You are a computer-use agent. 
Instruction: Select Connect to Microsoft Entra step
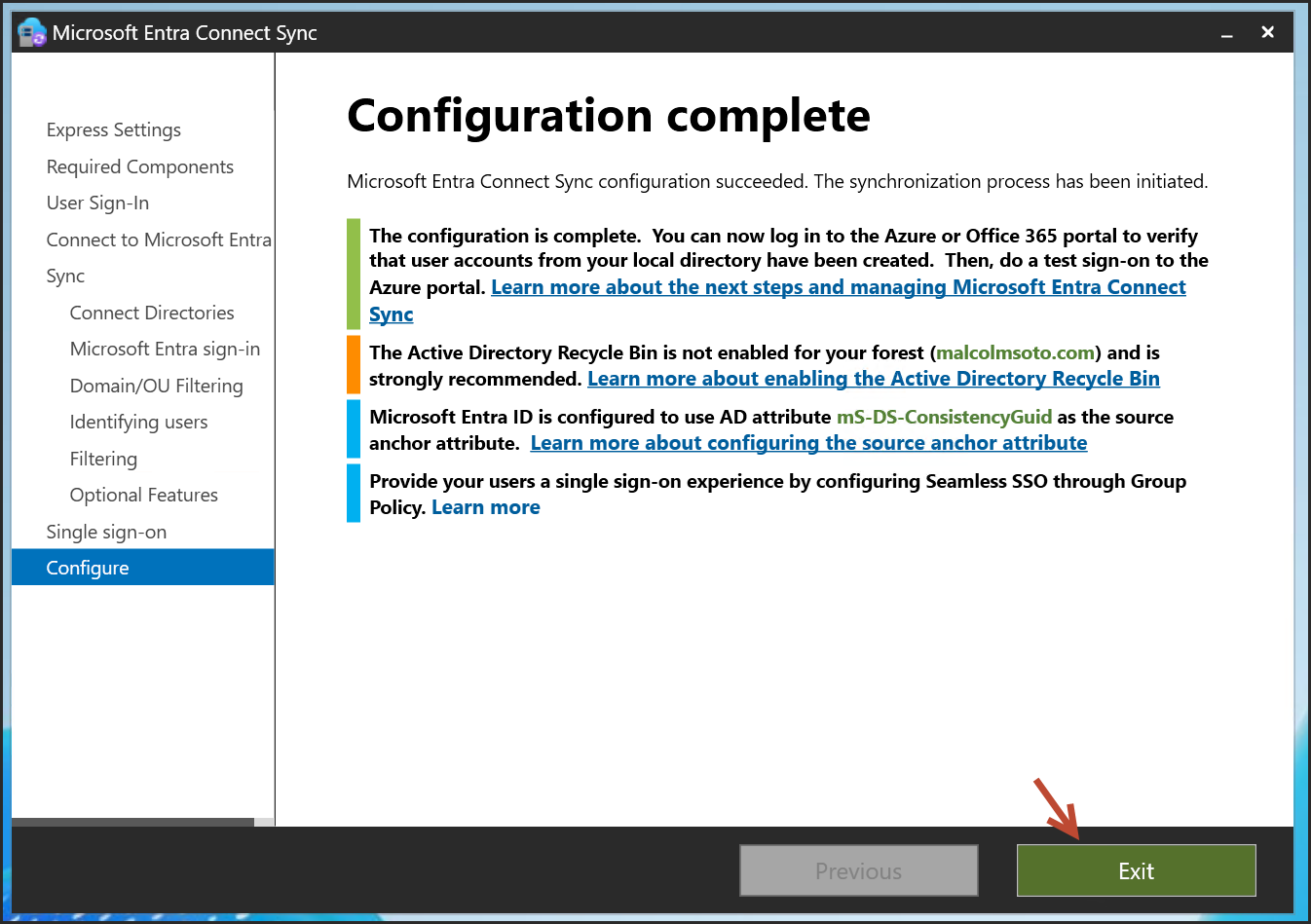point(159,240)
